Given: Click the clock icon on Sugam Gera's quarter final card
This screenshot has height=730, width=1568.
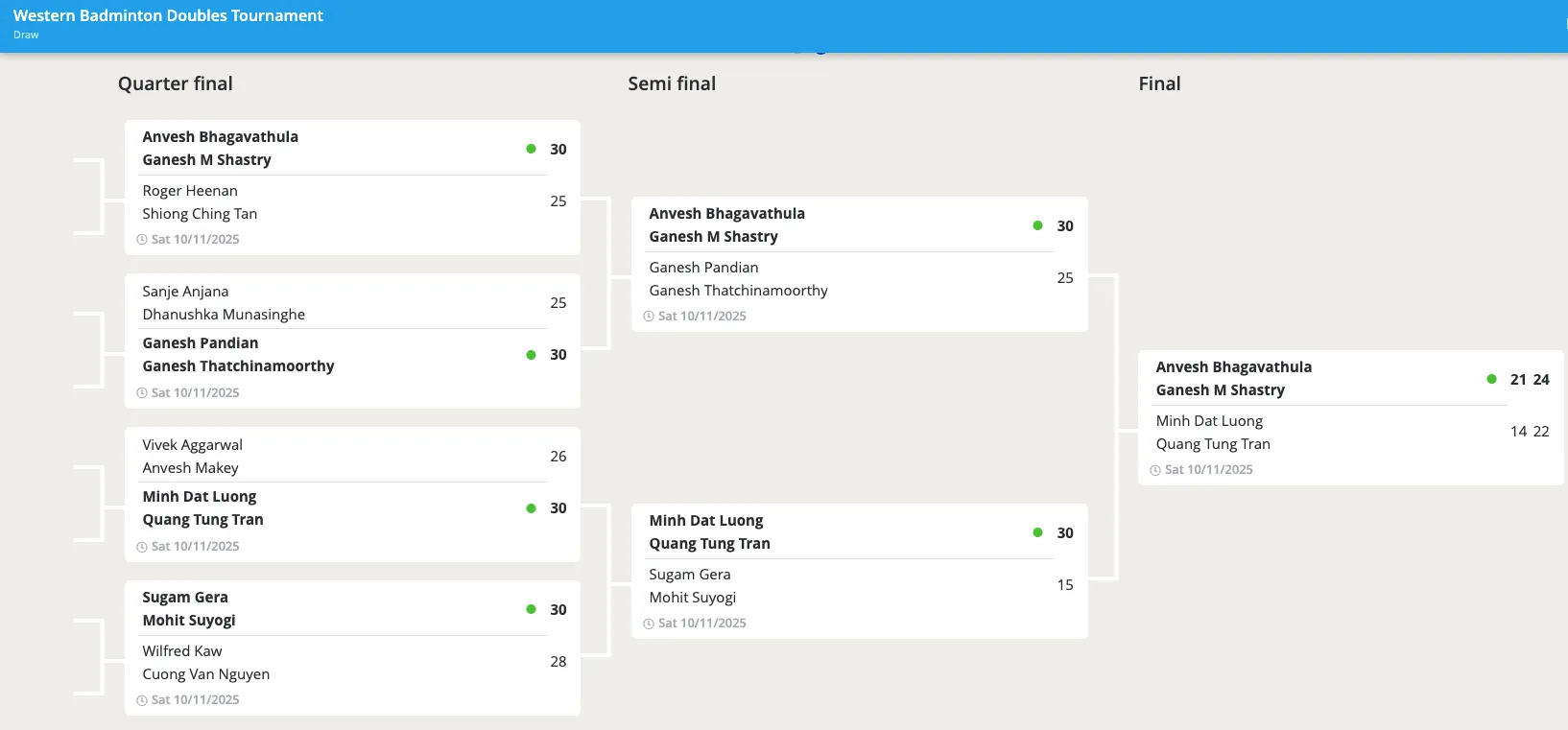Looking at the screenshot, I should coord(141,699).
